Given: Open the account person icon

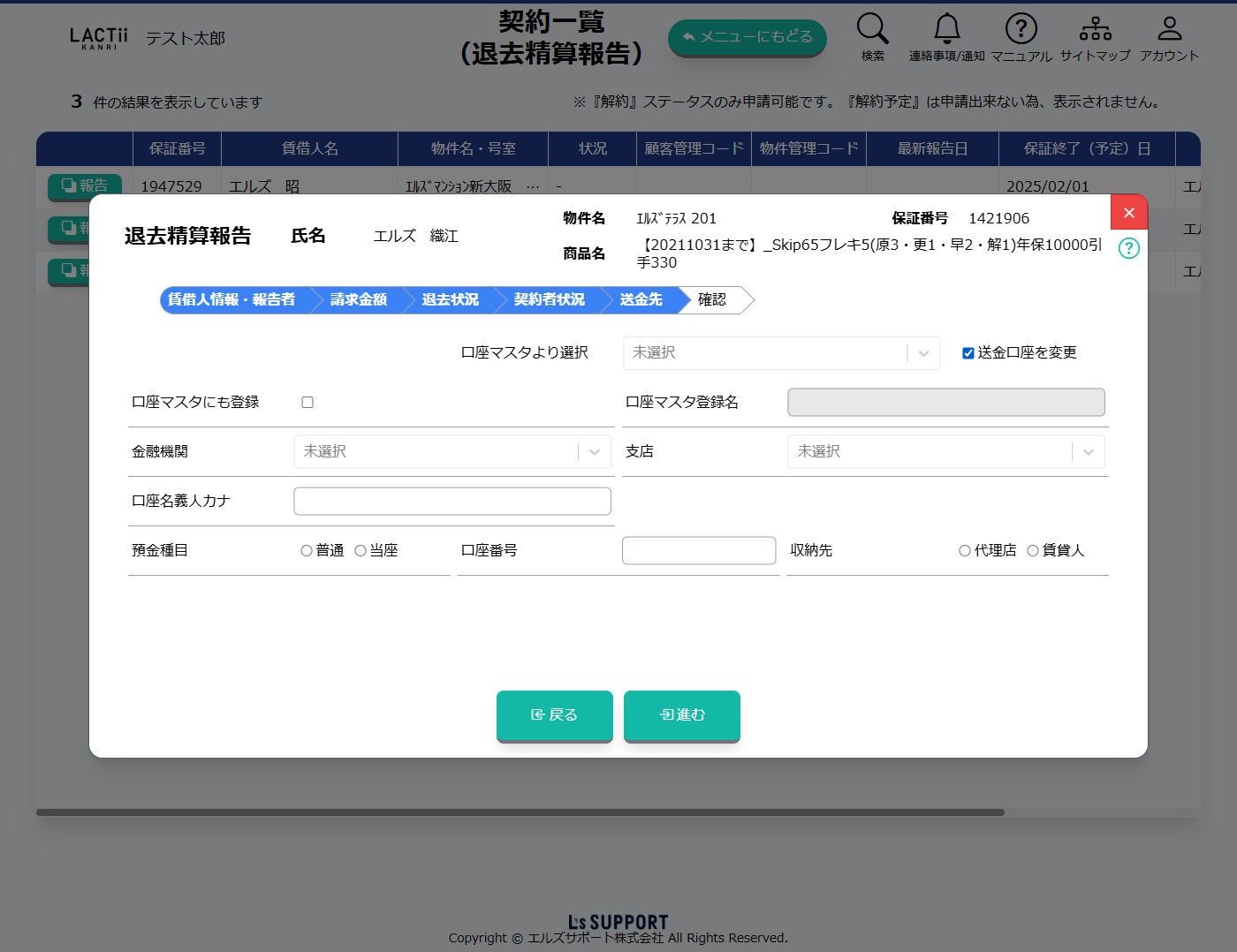Looking at the screenshot, I should (1169, 29).
